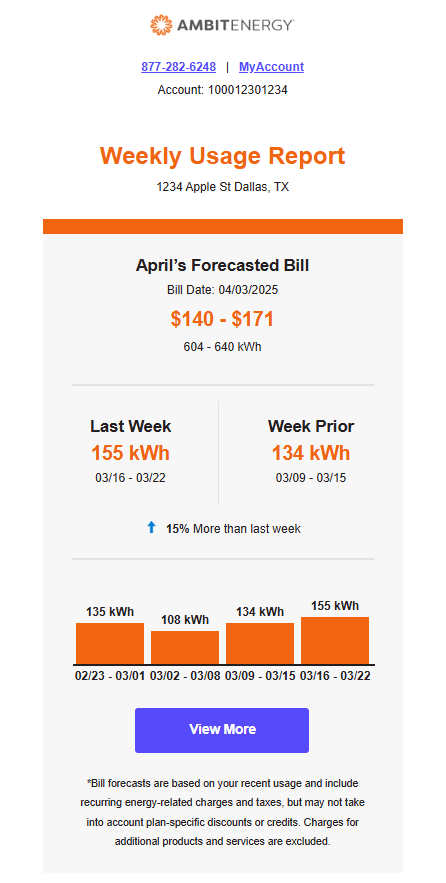The width and height of the screenshot is (446, 883).
Task: Select the 155 kWh chart bar
Action: click(335, 641)
